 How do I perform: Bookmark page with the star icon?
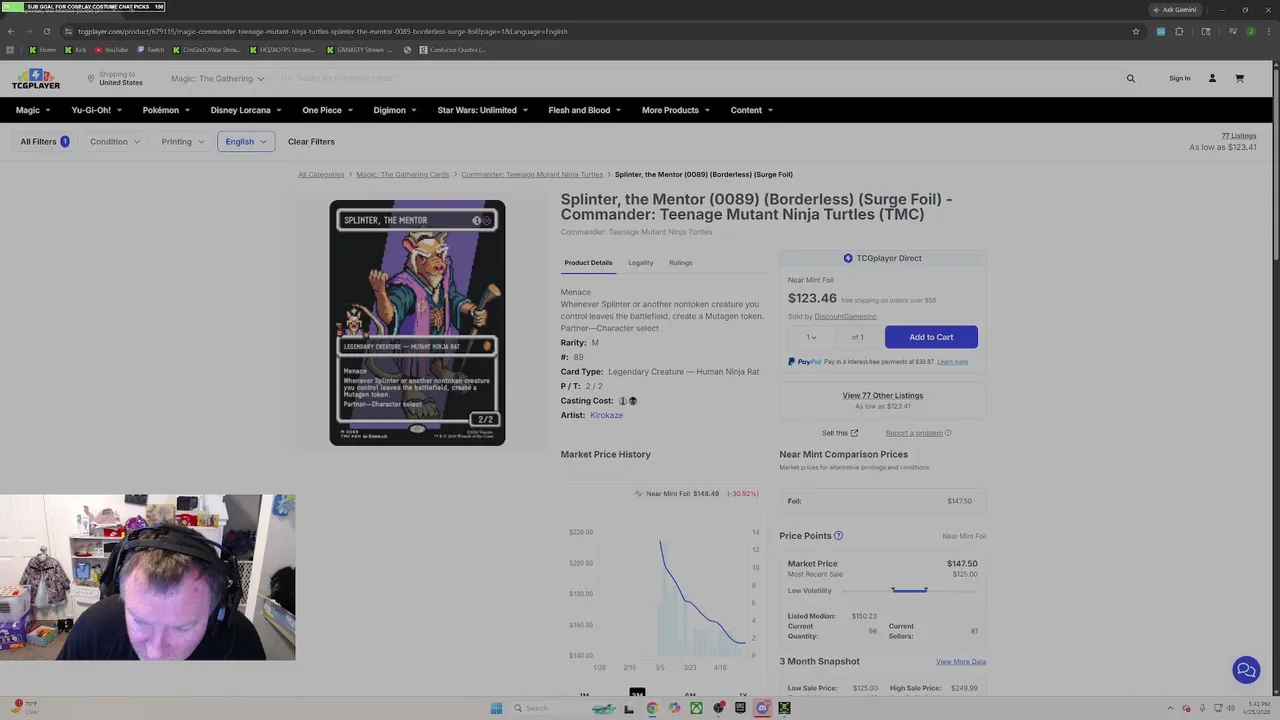(1136, 31)
